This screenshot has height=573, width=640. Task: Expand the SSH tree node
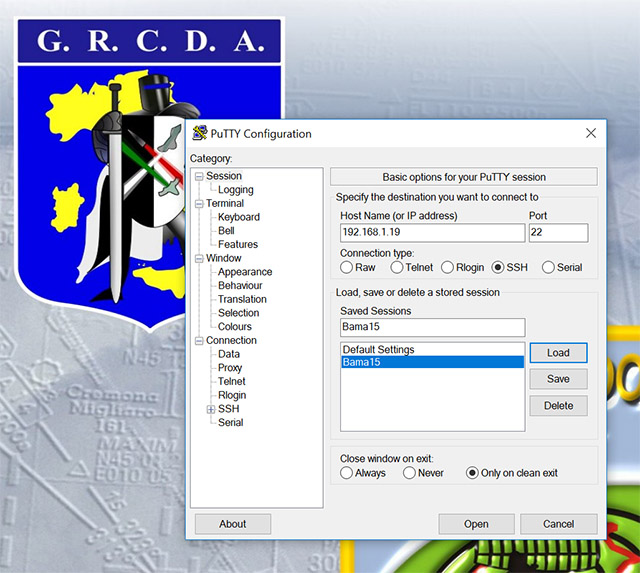tap(211, 409)
